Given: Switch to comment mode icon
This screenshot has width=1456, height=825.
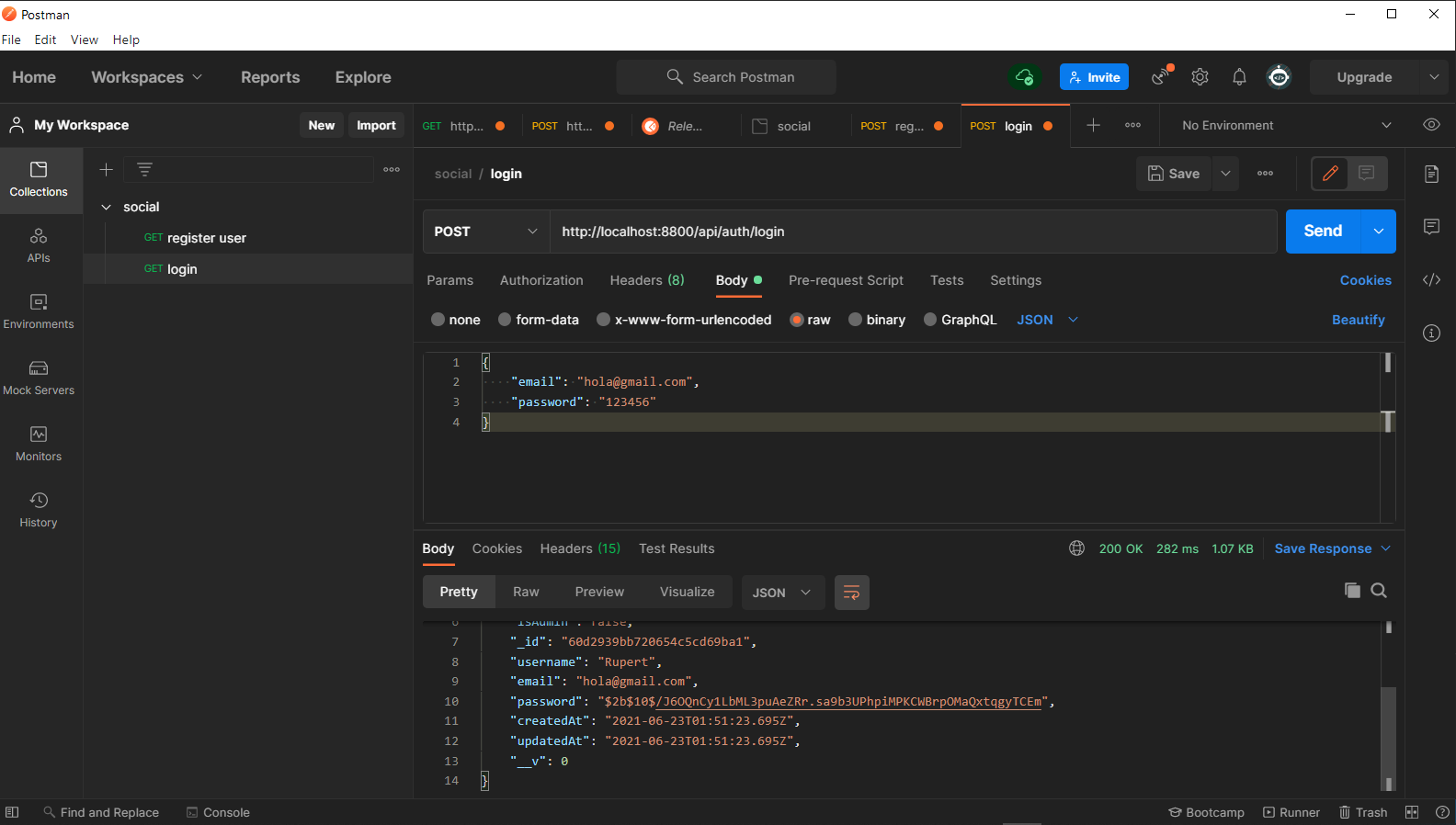Looking at the screenshot, I should (x=1367, y=173).
